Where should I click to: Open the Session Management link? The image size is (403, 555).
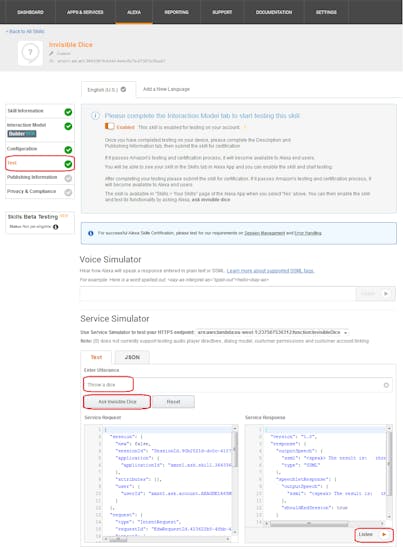264,233
